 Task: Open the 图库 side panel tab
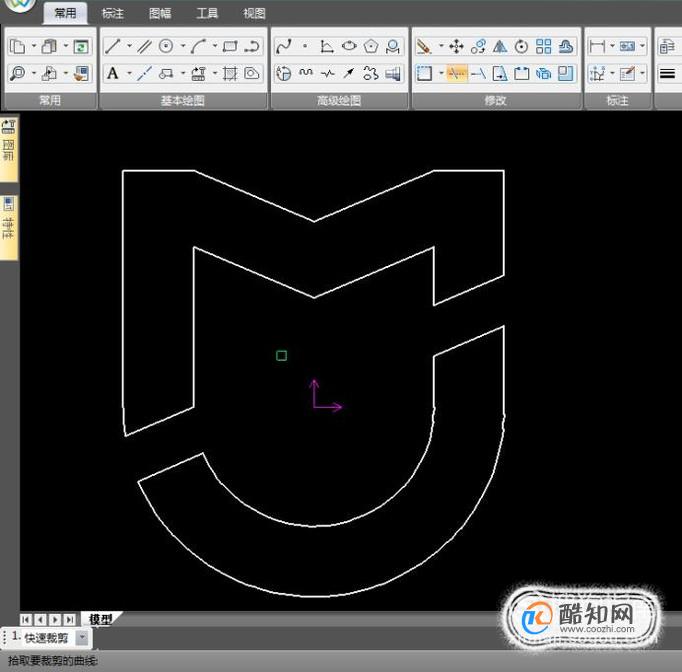pos(9,148)
